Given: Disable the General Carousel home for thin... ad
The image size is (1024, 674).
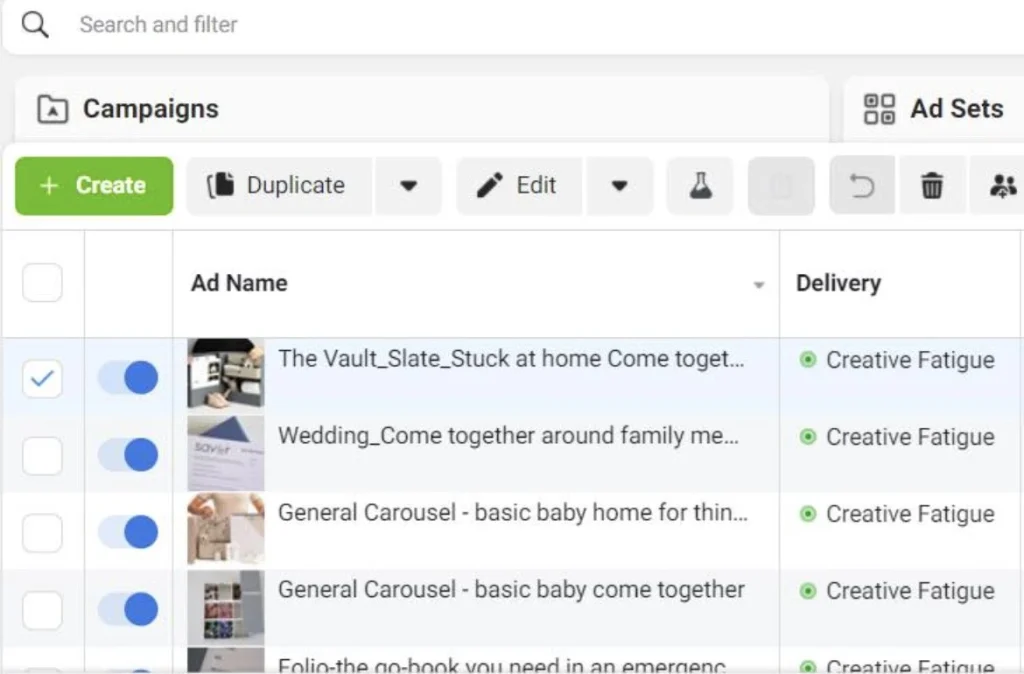Looking at the screenshot, I should 128,532.
